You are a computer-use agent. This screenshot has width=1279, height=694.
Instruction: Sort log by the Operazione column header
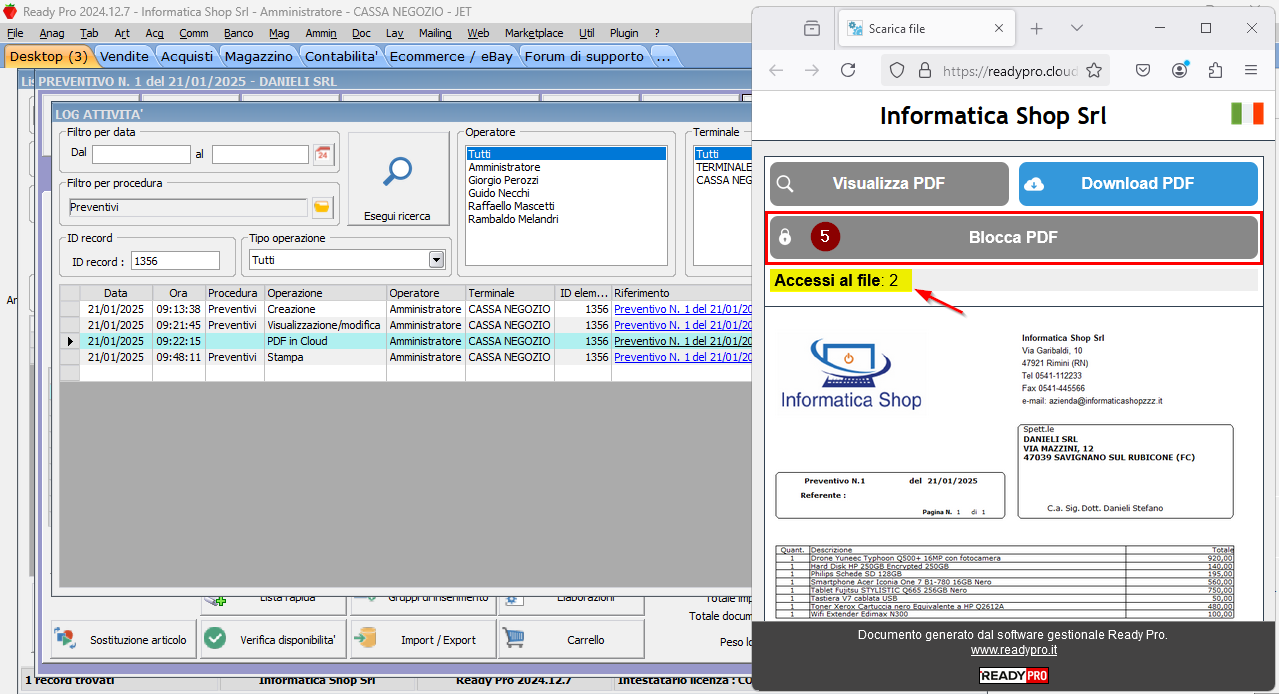click(x=325, y=293)
